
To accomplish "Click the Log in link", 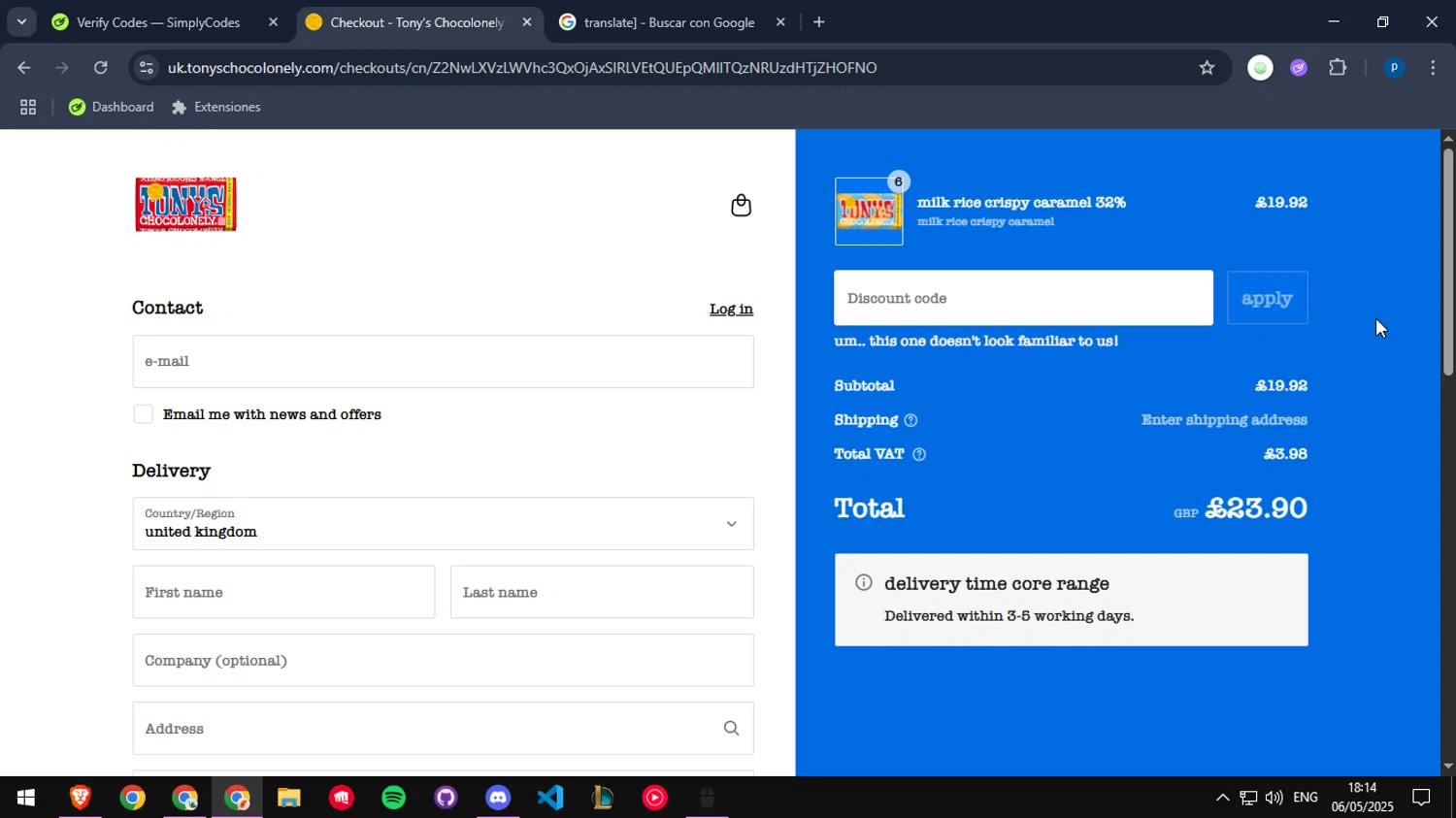I will (731, 309).
